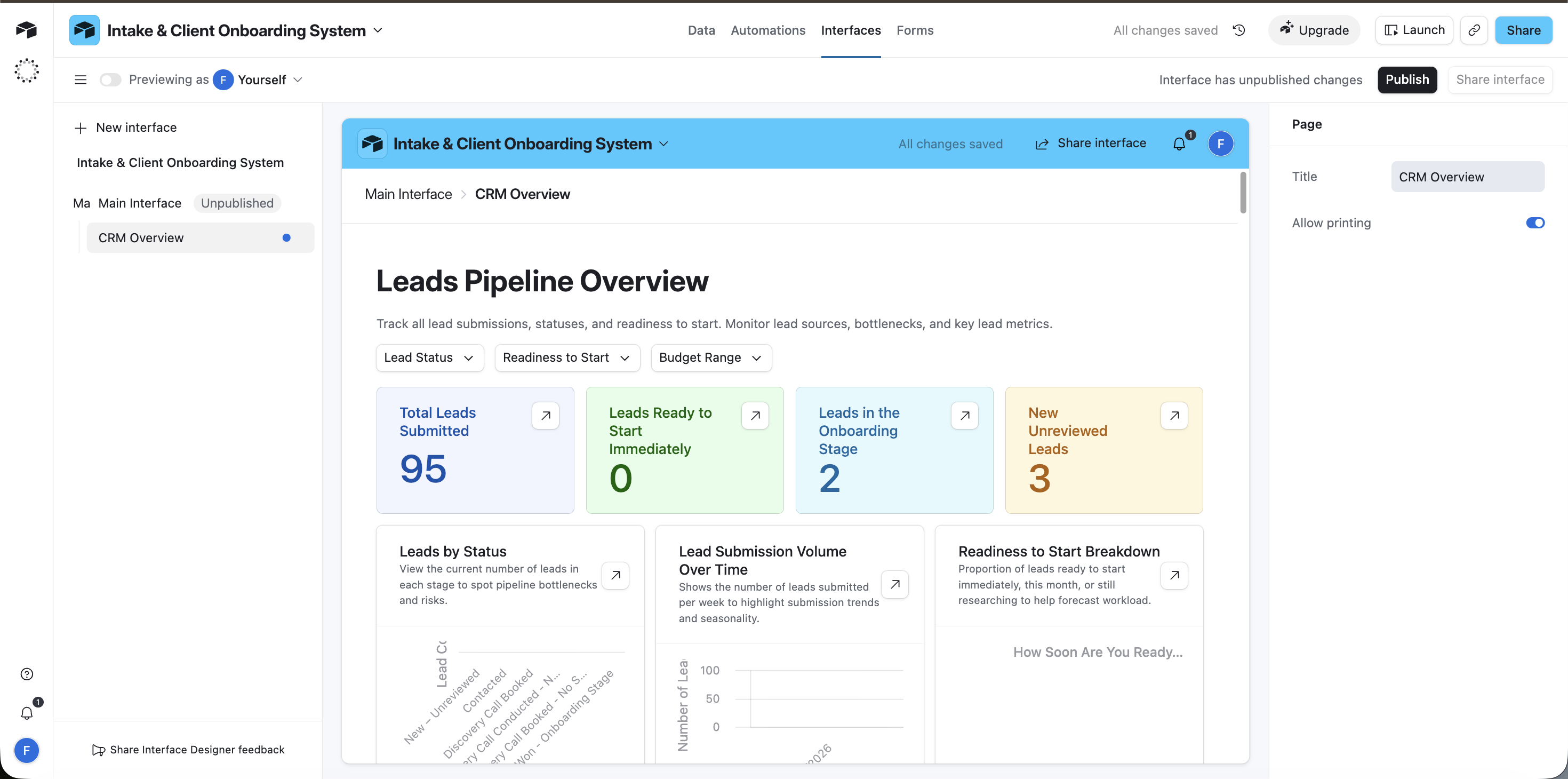Viewport: 1568px width, 779px height.
Task: Click Main Interface breadcrumb link
Action: 408,194
